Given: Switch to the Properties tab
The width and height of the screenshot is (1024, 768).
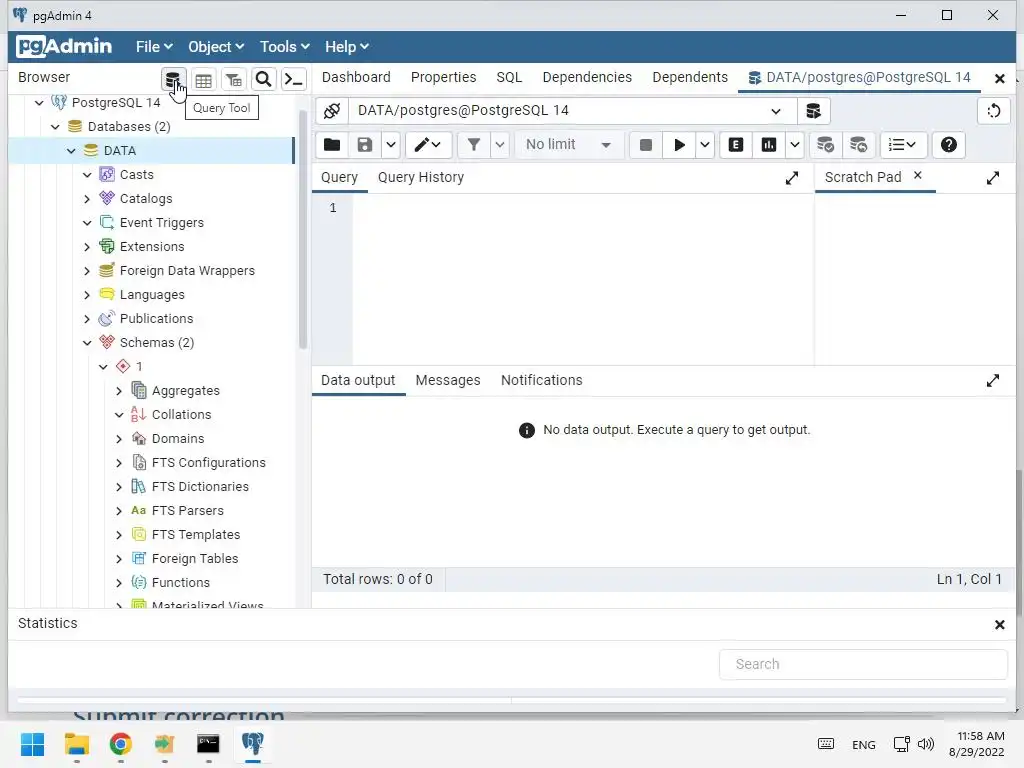Looking at the screenshot, I should [443, 77].
